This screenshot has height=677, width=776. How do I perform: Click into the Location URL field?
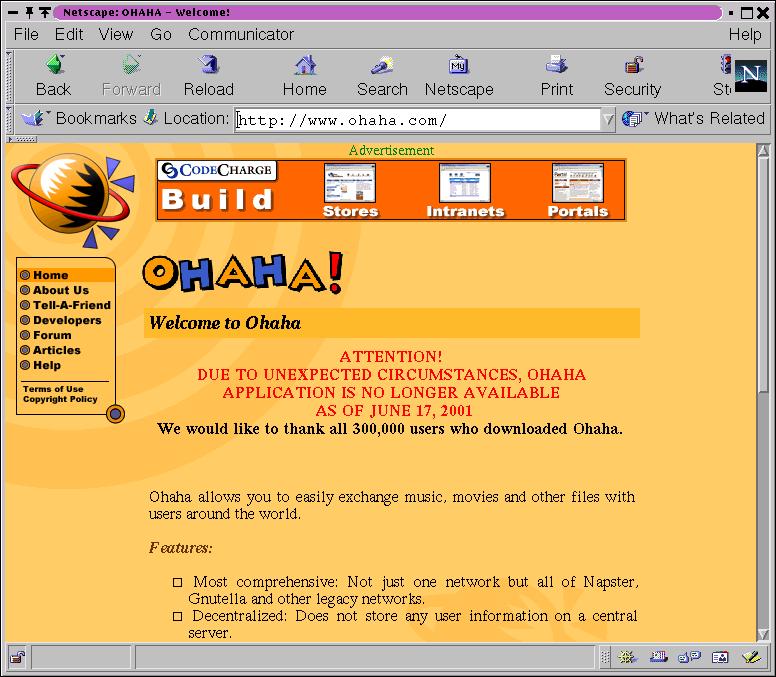417,120
